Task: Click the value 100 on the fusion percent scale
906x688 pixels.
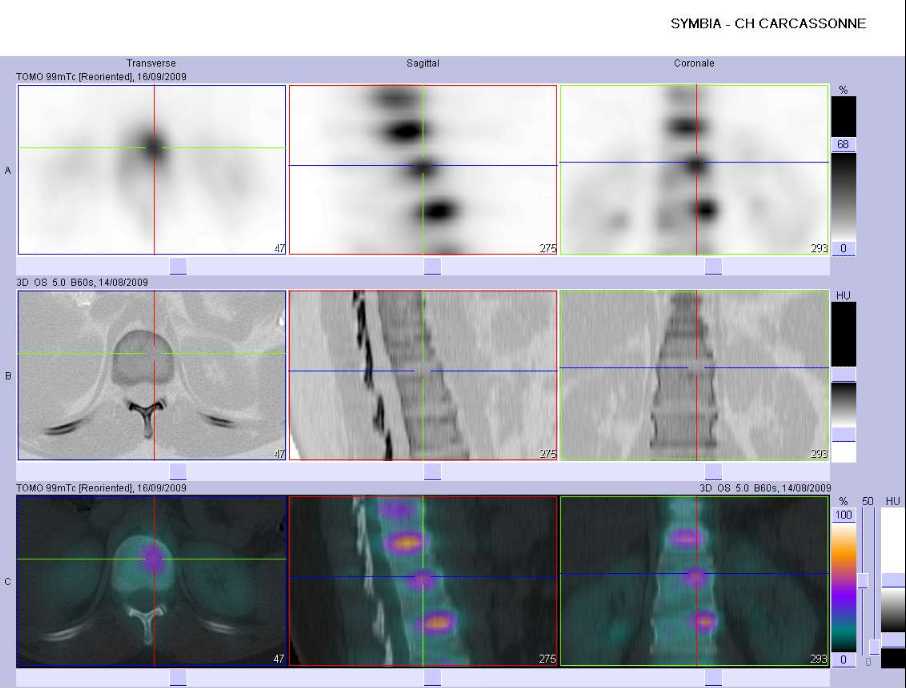Action: (844, 515)
